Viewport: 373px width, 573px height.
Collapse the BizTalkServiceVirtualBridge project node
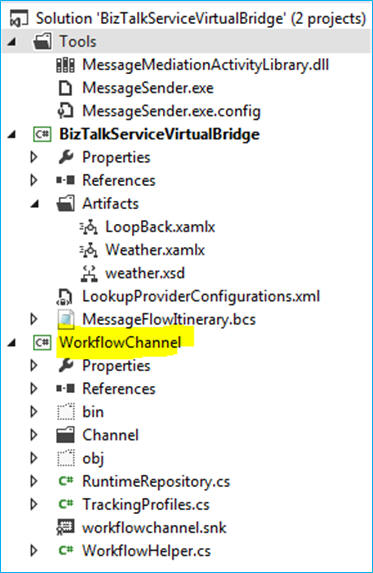(12, 135)
